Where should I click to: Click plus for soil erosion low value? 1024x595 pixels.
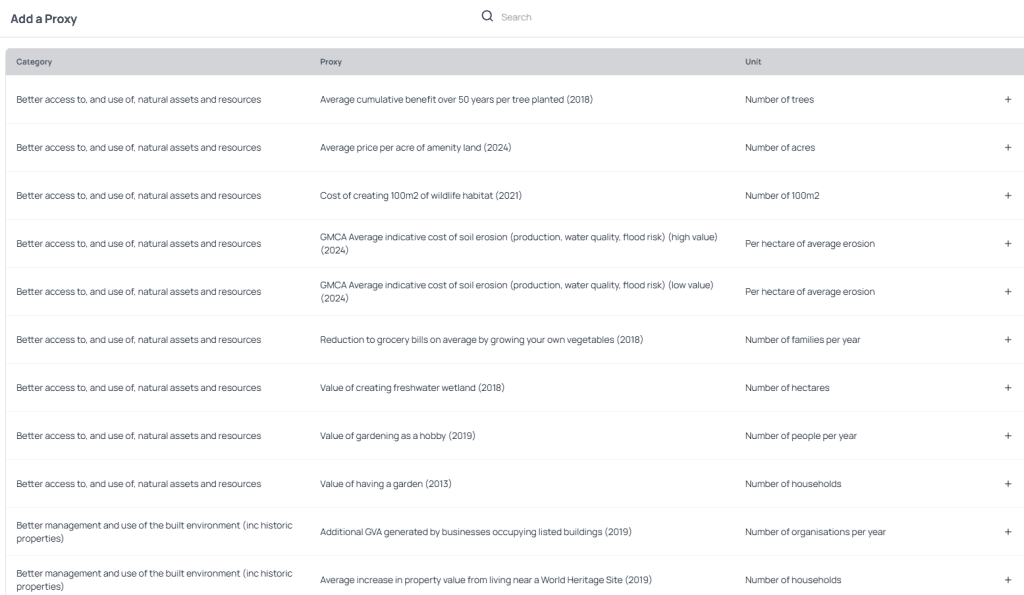(x=1007, y=292)
